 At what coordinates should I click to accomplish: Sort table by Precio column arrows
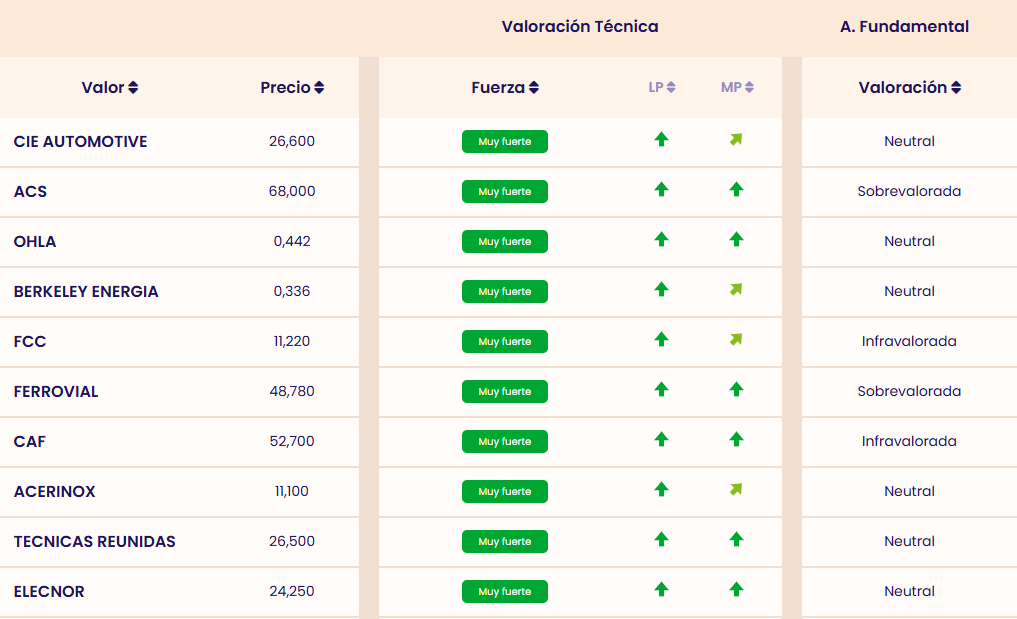[x=319, y=88]
